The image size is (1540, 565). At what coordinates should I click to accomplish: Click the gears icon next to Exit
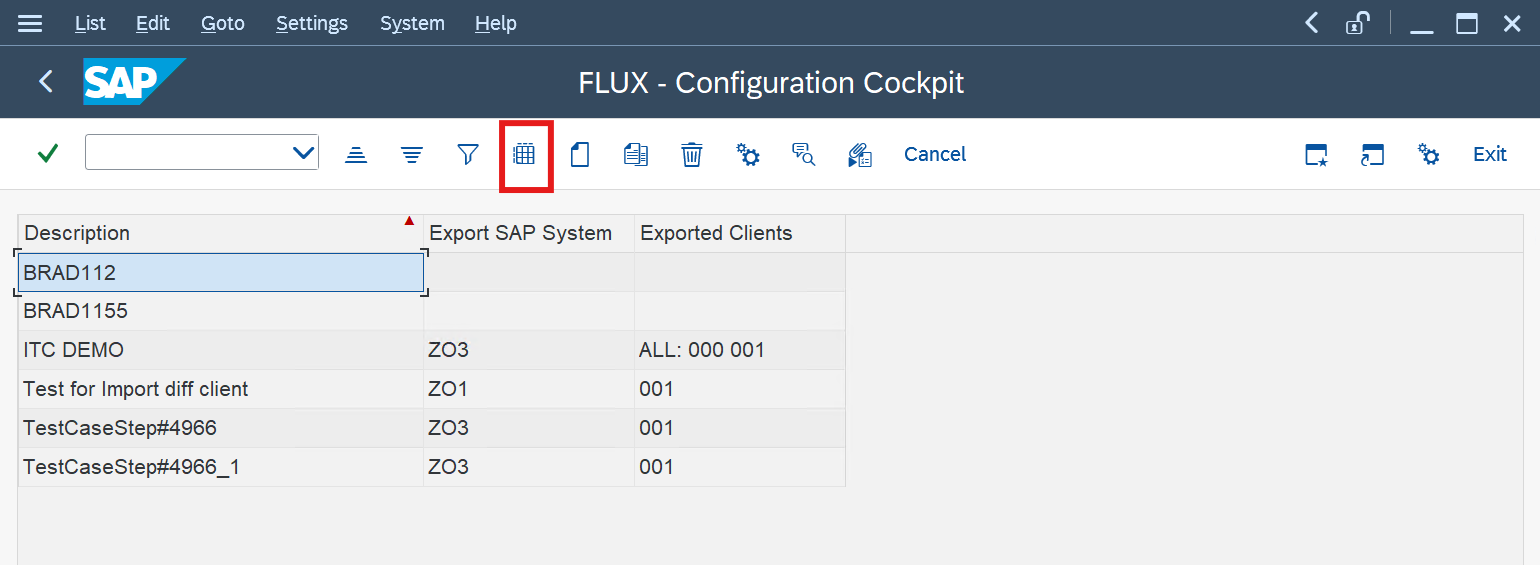tap(1429, 154)
